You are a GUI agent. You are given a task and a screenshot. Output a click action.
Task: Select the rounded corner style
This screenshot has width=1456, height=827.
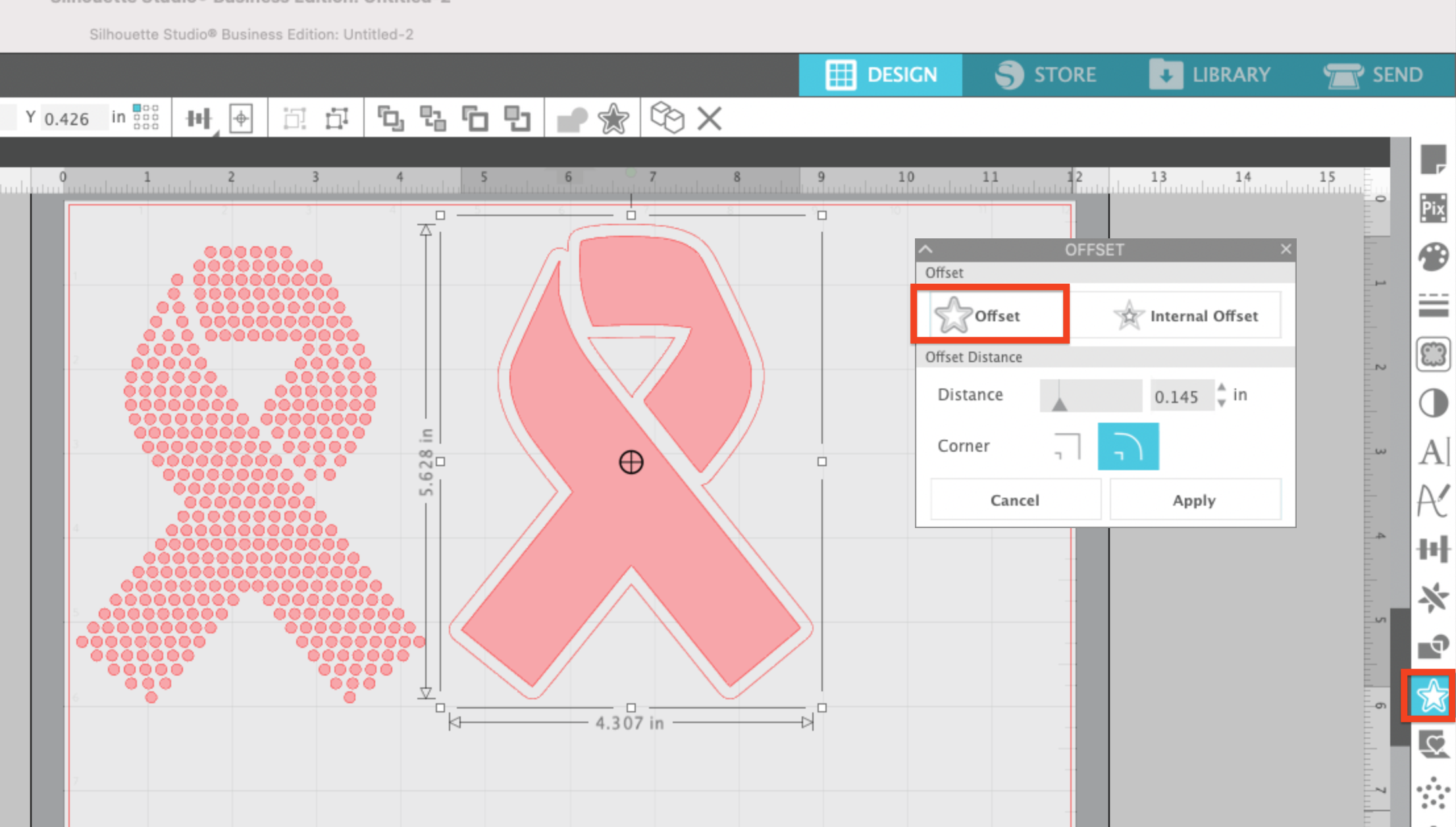pyautogui.click(x=1128, y=446)
